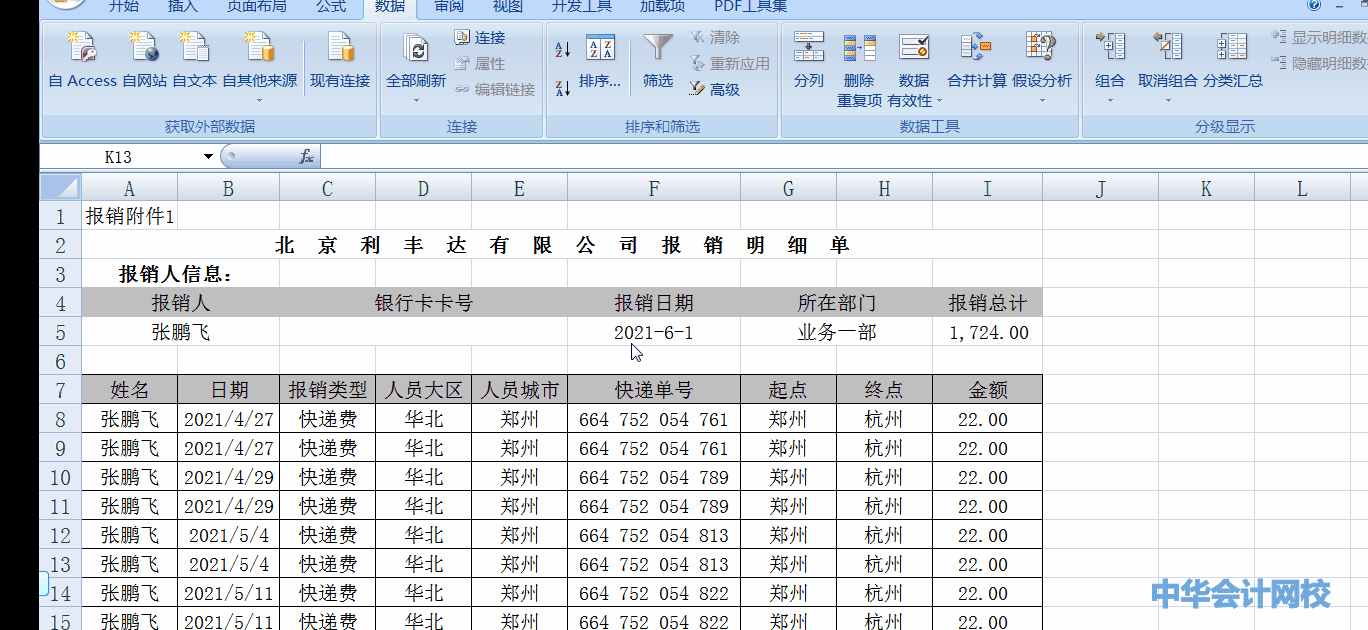Sort ascending with the A-Z icon

pyautogui.click(x=563, y=49)
